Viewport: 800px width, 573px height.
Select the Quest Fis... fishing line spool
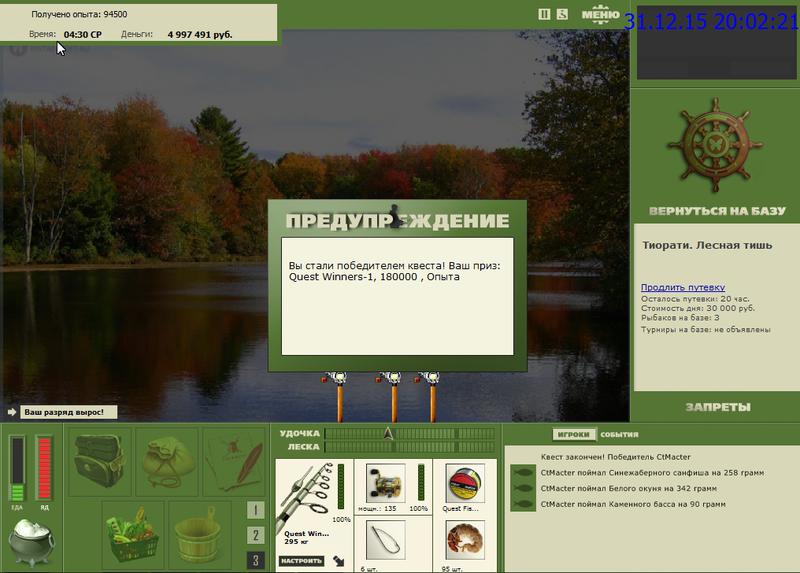coord(465,483)
